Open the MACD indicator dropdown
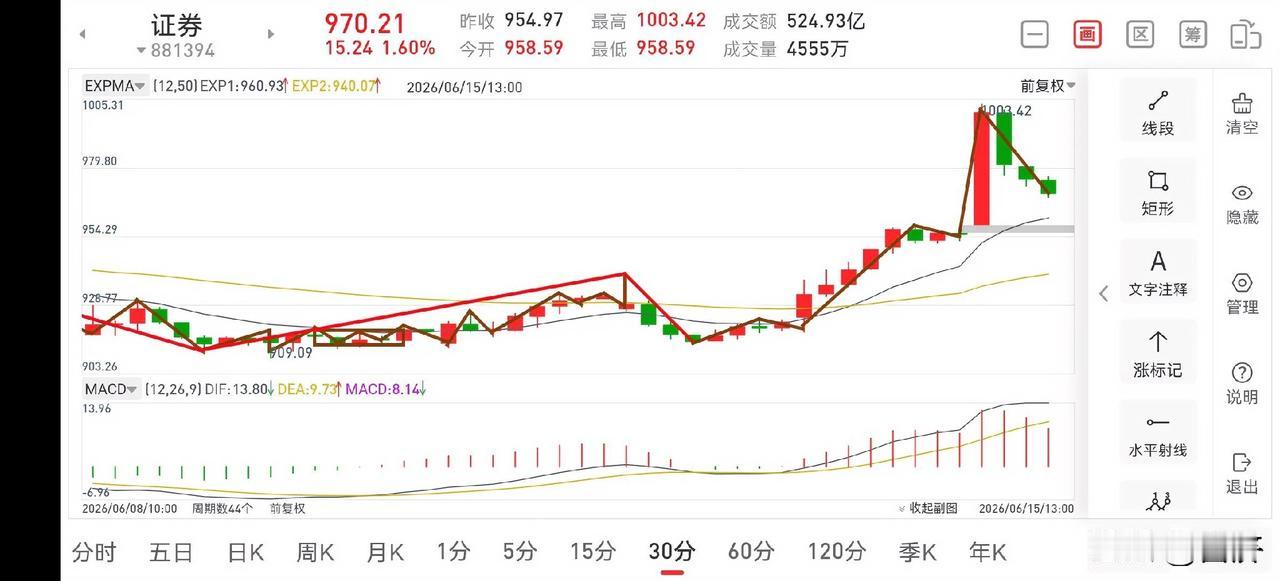This screenshot has width=1280, height=581. [111, 389]
